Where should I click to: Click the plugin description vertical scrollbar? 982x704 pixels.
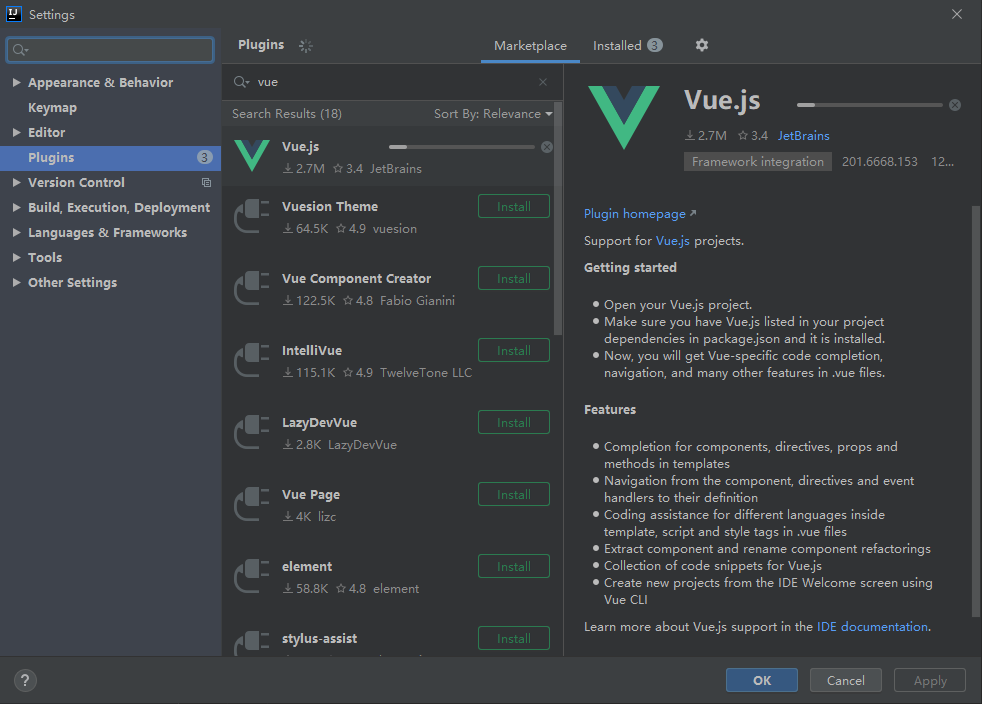click(976, 410)
